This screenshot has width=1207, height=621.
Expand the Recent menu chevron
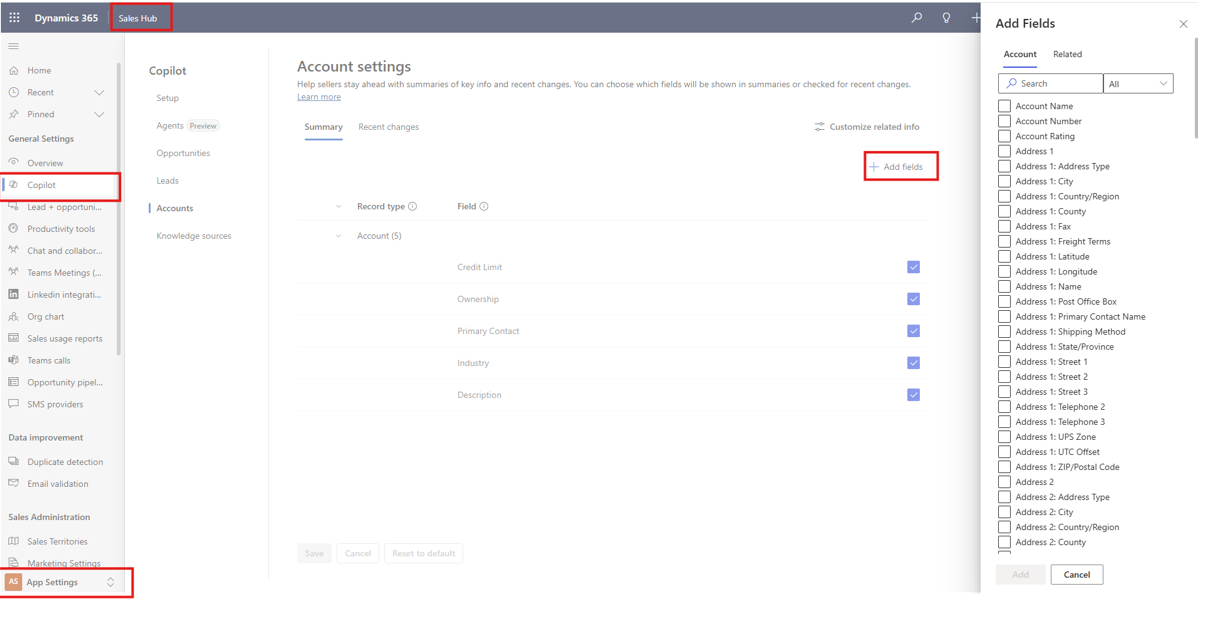click(x=99, y=93)
